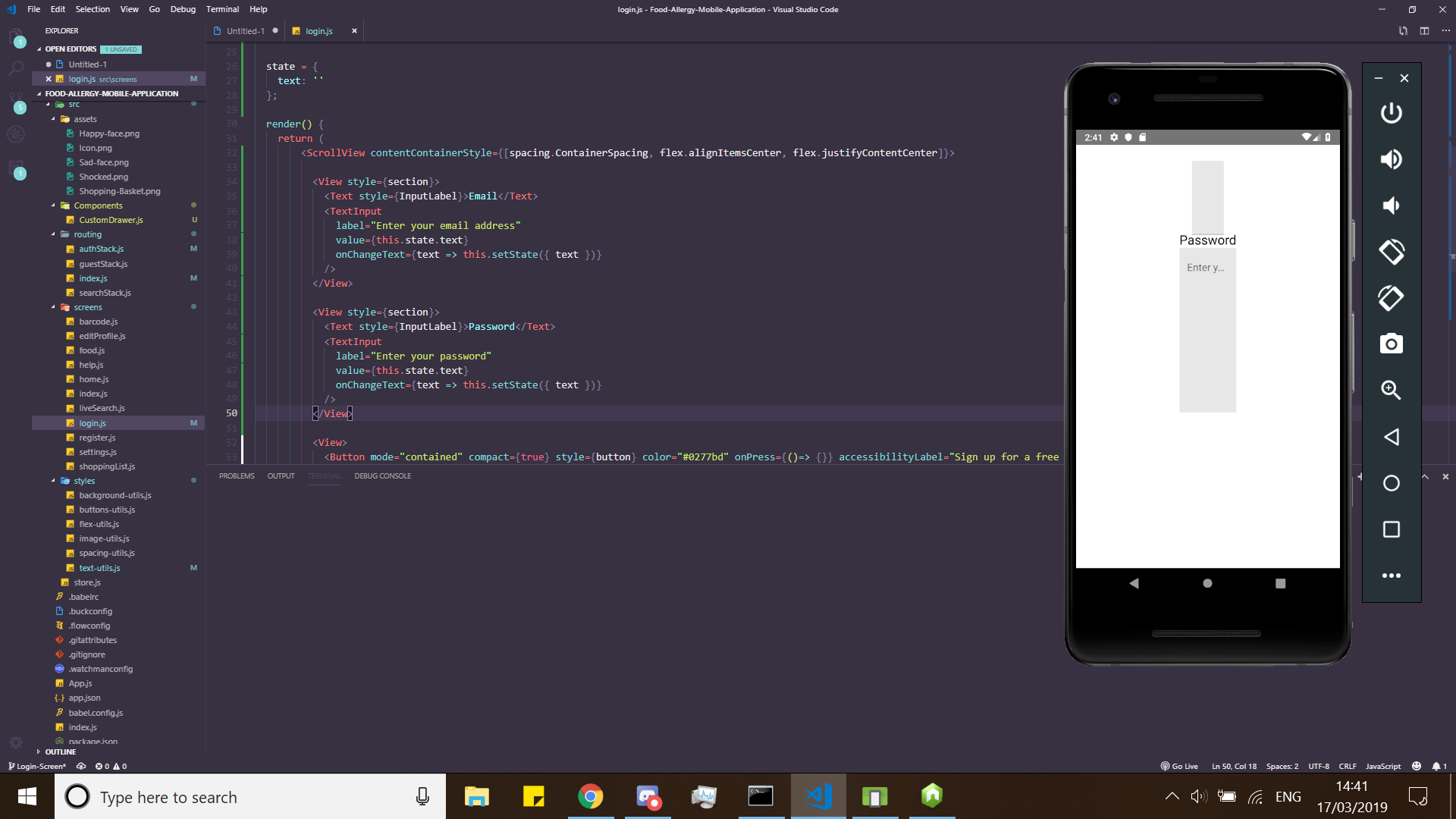
Task: Switch to DEBUG CONSOLE panel tab
Action: 382,476
